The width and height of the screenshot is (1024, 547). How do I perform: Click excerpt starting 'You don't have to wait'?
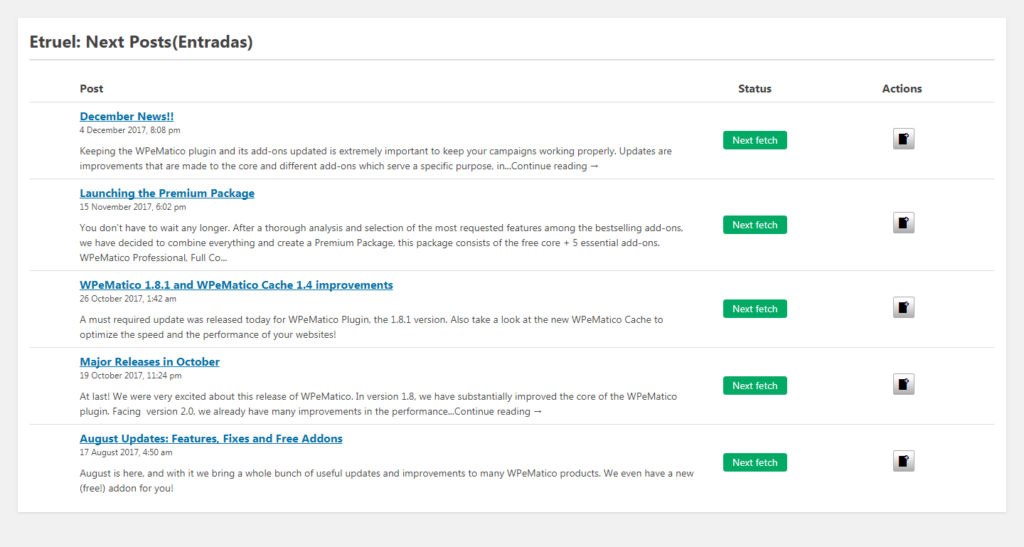tap(381, 243)
